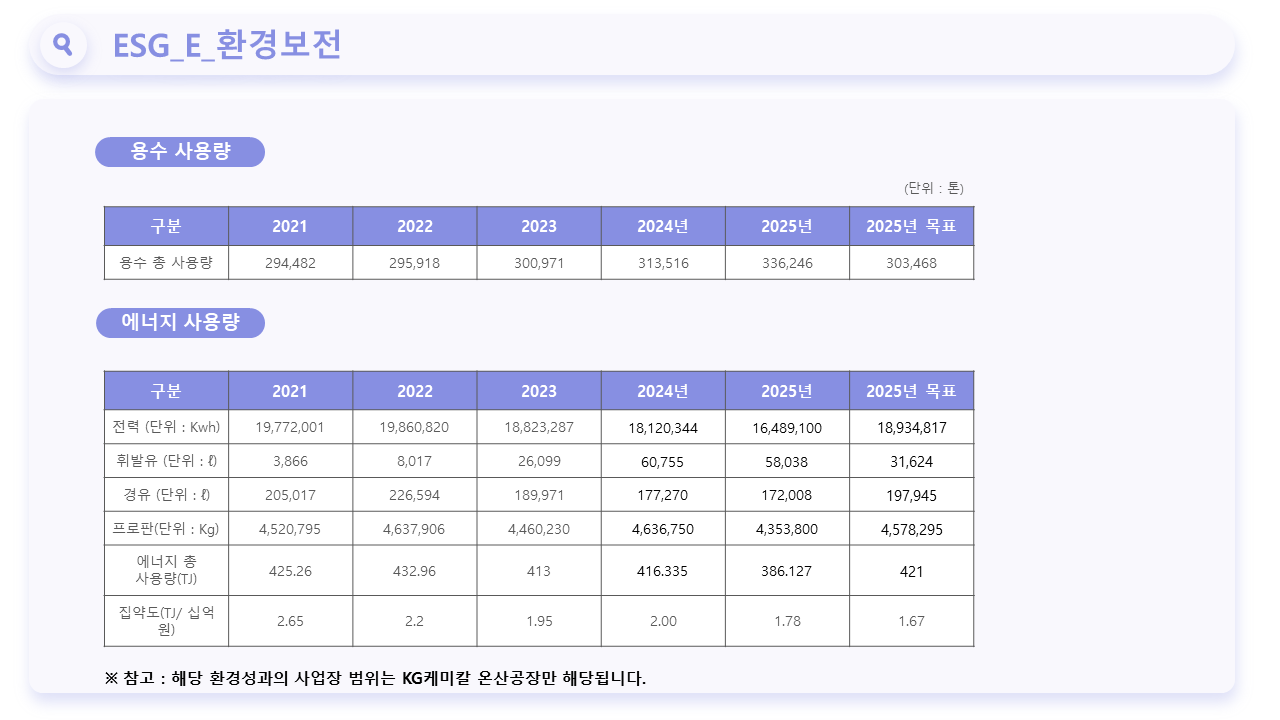
Task: Select gasoline value 60,755
Action: click(x=663, y=462)
